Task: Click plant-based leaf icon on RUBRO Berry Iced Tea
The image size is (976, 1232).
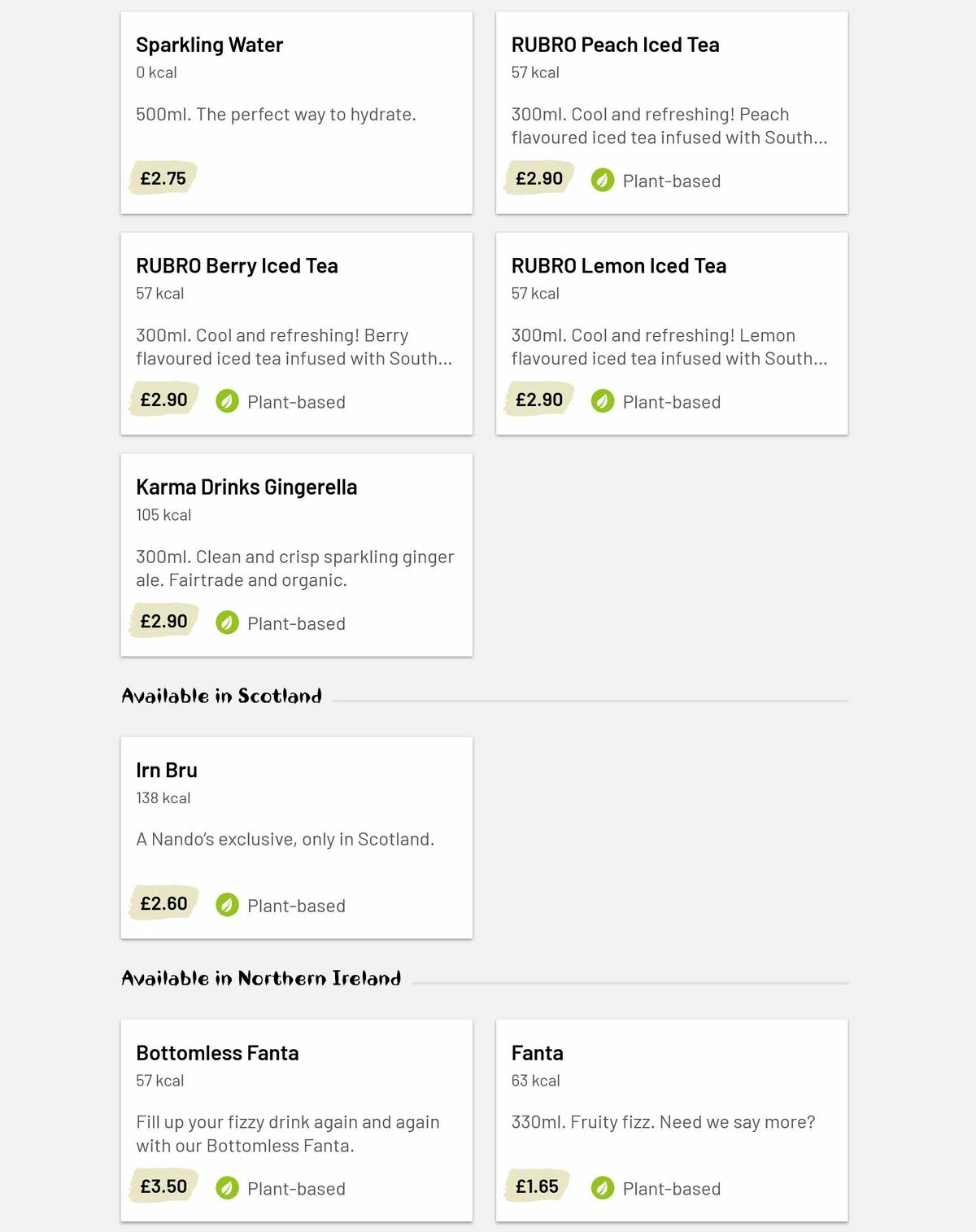Action: 227,401
